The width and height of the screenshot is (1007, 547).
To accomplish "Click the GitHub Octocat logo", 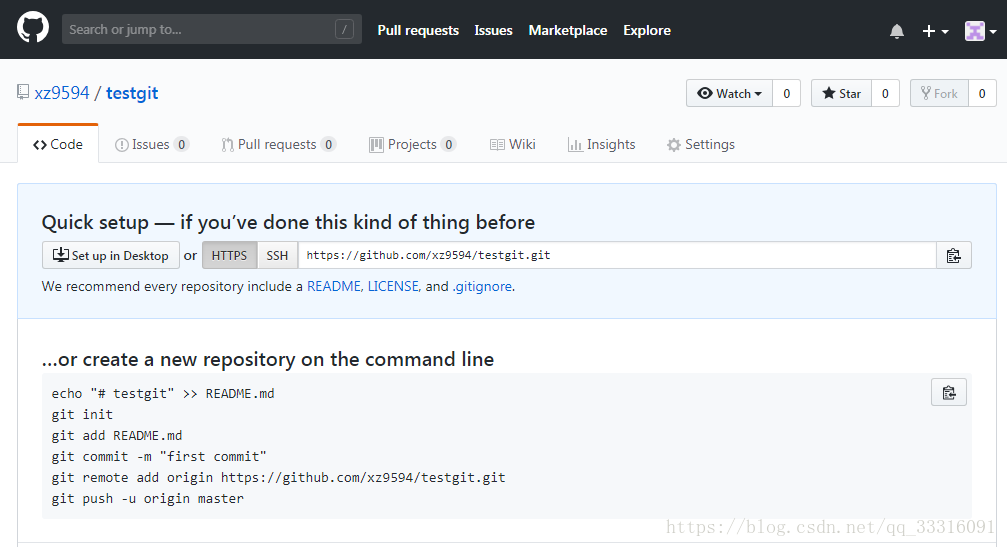I will 33,29.
